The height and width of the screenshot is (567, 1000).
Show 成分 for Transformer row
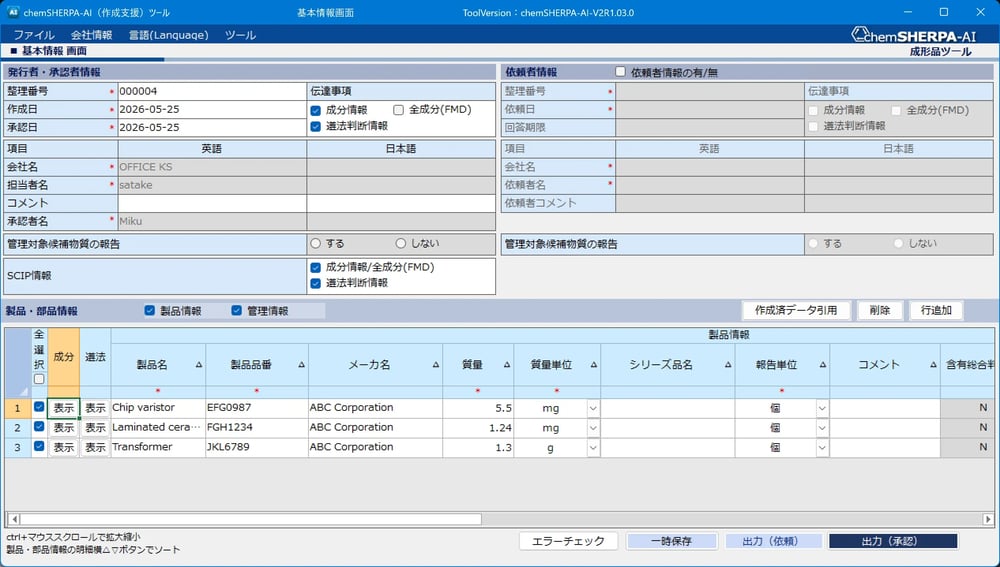coord(64,448)
